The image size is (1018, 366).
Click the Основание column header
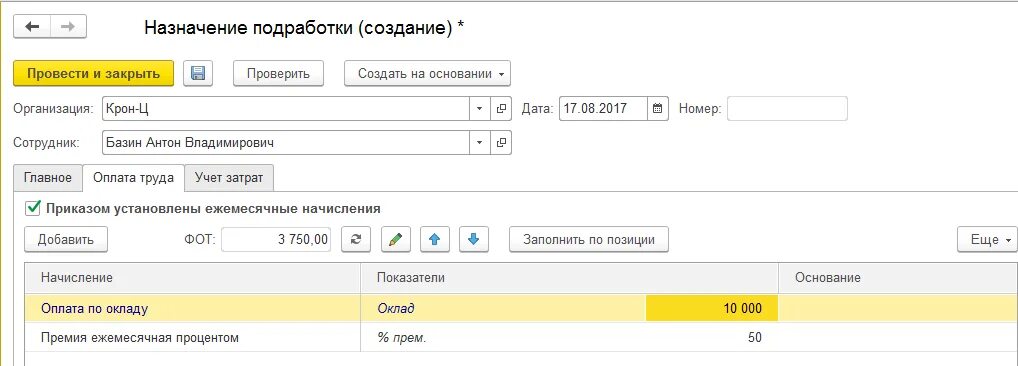[897, 278]
